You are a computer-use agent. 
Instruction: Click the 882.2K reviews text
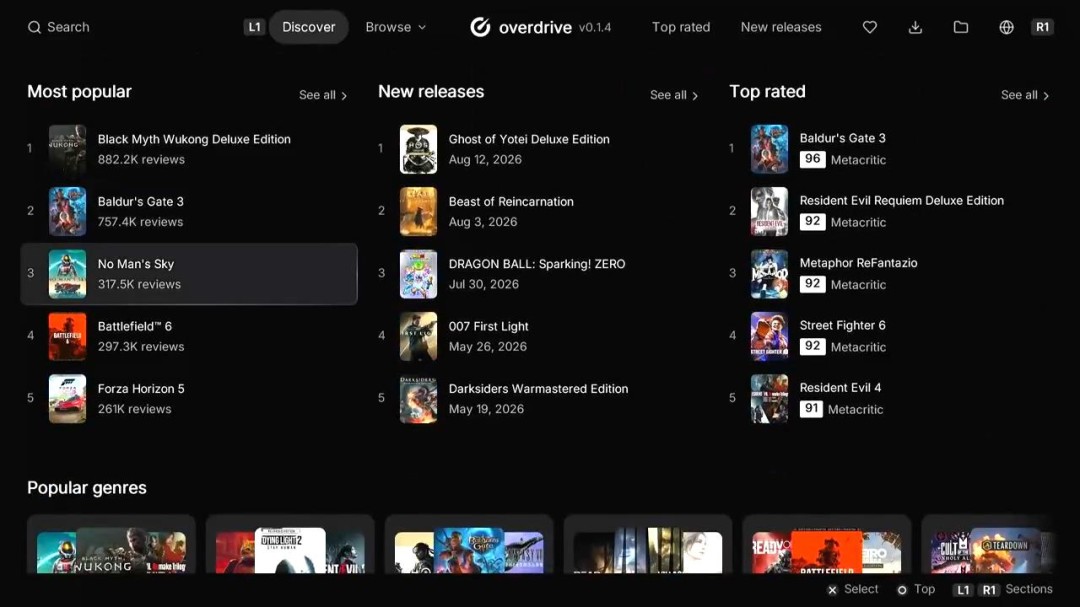pyautogui.click(x=141, y=160)
